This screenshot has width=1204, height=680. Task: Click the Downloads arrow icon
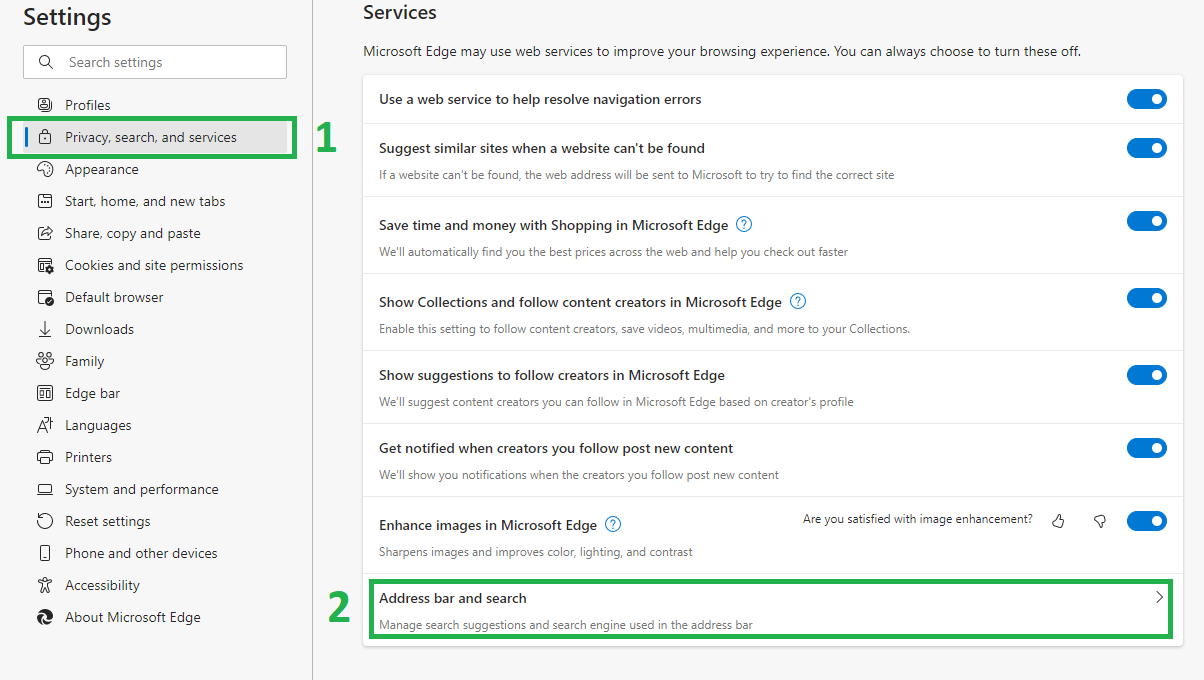[45, 329]
